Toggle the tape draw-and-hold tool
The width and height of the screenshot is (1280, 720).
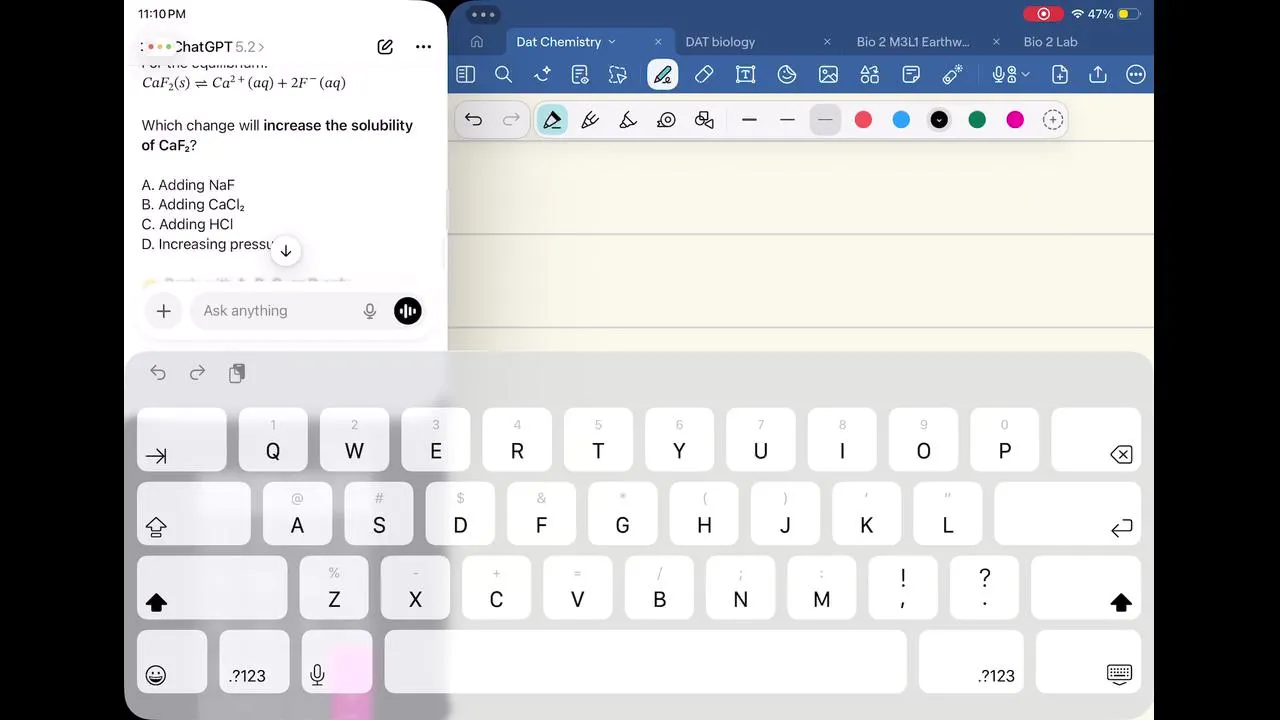[666, 120]
